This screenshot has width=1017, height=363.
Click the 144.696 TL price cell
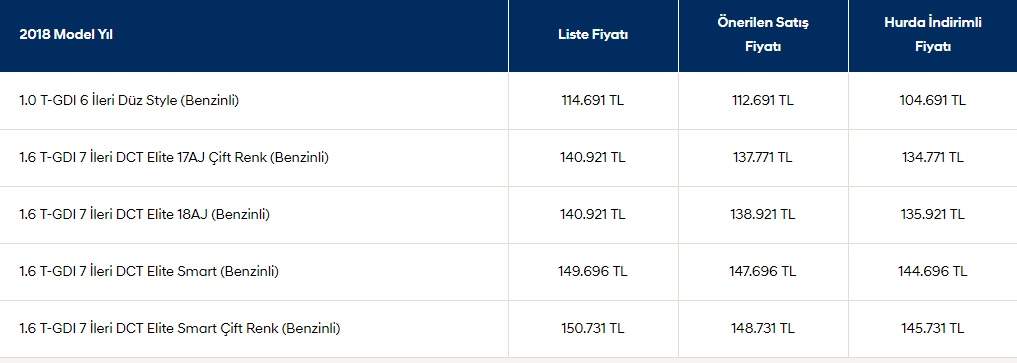(933, 272)
